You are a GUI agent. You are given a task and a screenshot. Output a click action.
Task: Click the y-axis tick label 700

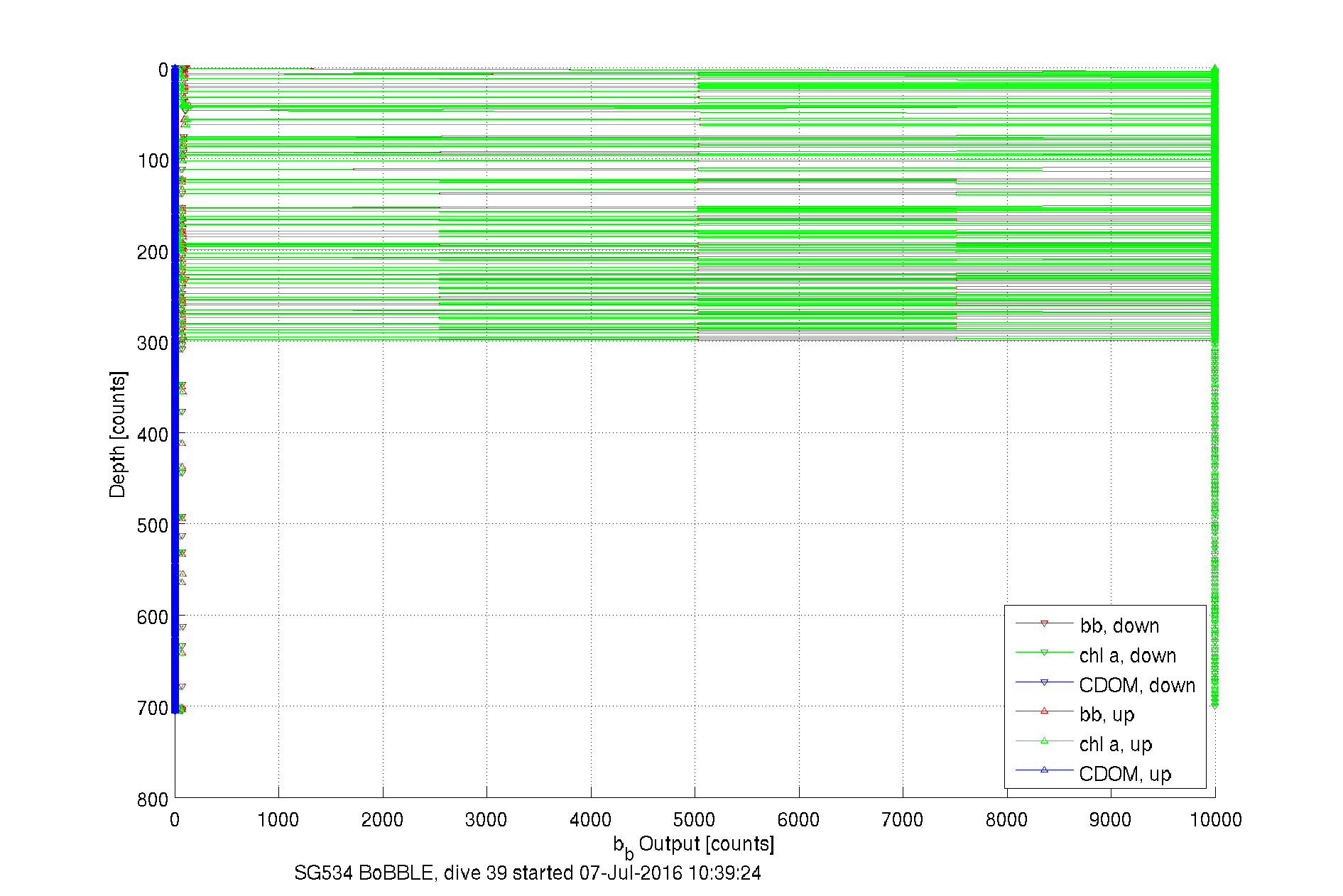153,708
